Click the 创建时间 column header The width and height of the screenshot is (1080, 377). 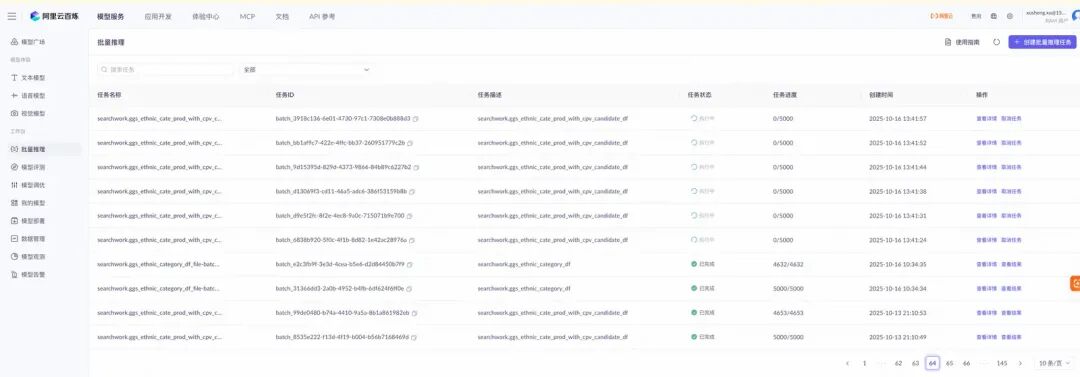881,94
